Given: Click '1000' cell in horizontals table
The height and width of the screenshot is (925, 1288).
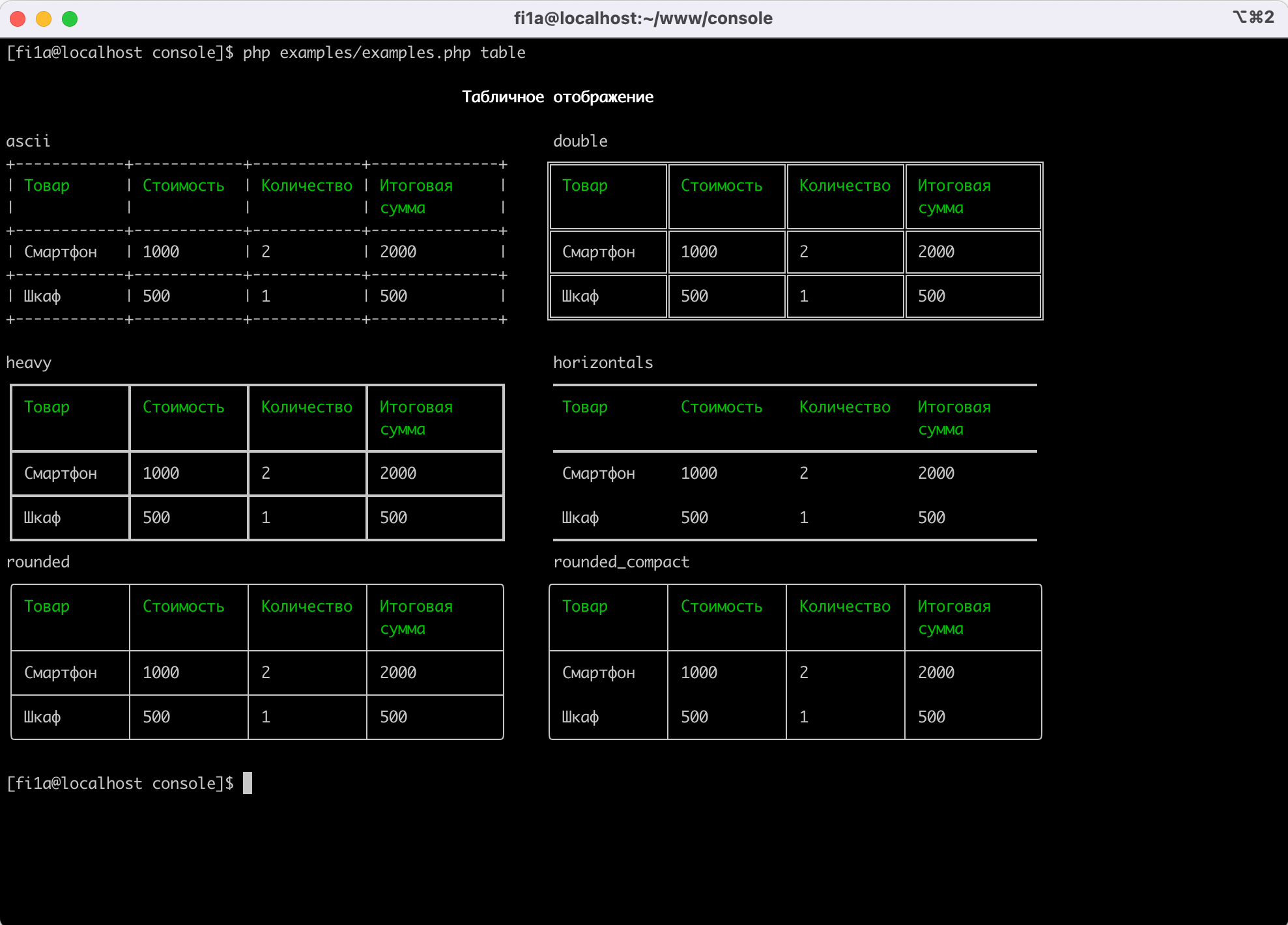Looking at the screenshot, I should point(699,474).
